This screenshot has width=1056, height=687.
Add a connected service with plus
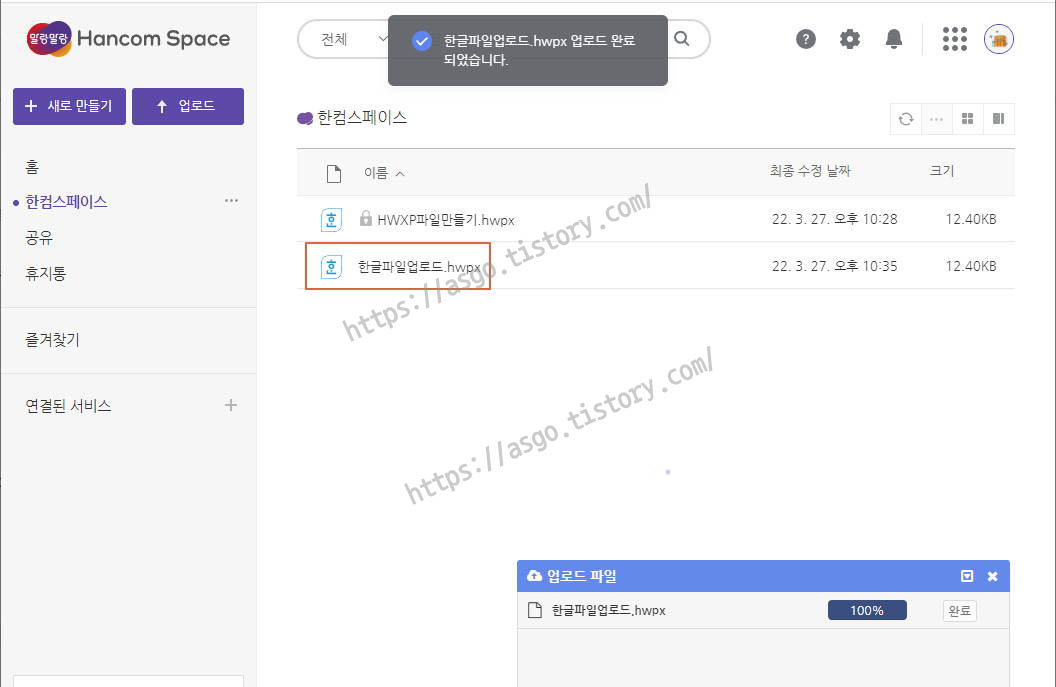click(x=230, y=405)
